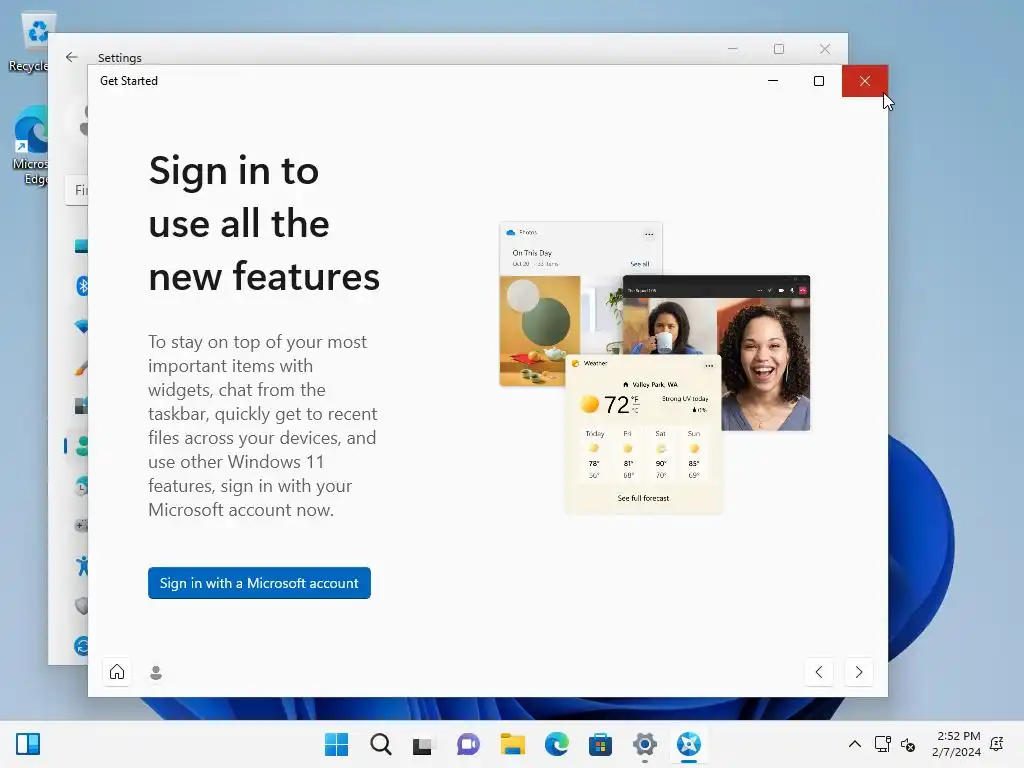The width and height of the screenshot is (1024, 768).
Task: Select Accessibility icon in Settings sidebar
Action: [x=82, y=565]
